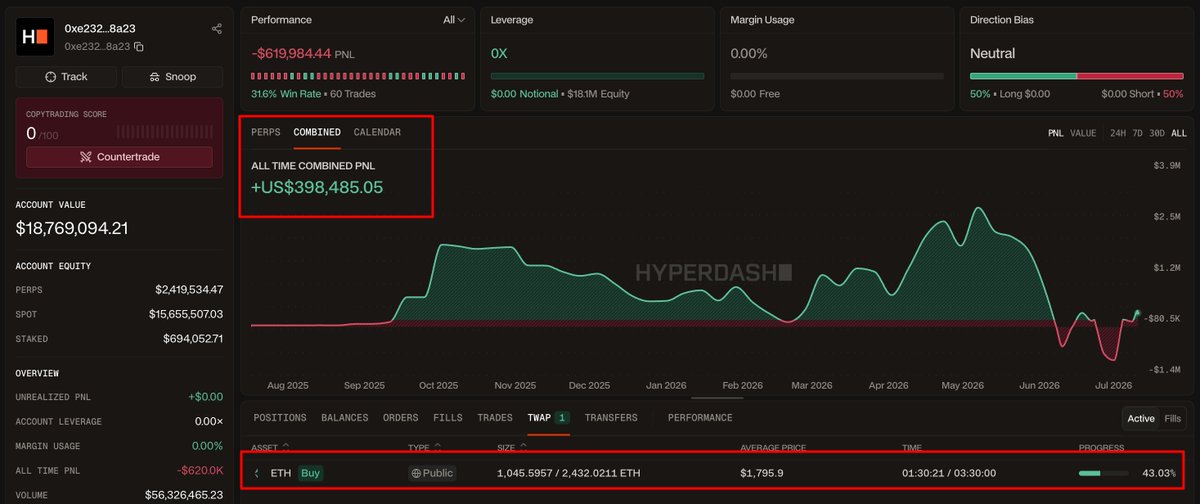The height and width of the screenshot is (504, 1200).
Task: Click the crosshair icon in the Track button
Action: click(51, 77)
